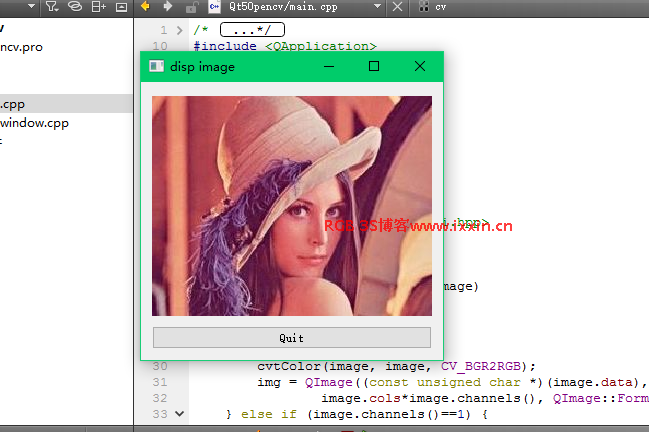
Task: Click line number 30 in the editor gutter
Action: tap(160, 366)
